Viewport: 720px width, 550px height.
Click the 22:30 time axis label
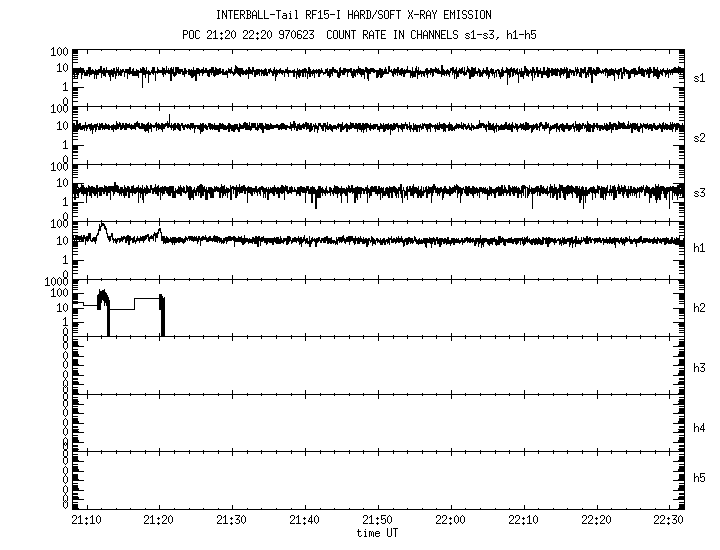669,521
